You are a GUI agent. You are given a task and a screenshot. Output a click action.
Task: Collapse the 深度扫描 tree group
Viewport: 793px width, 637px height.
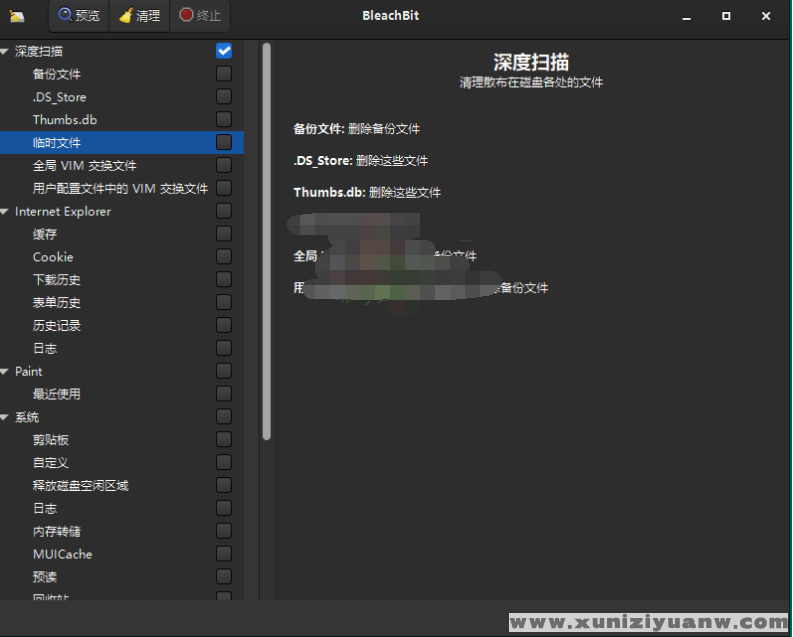[x=5, y=51]
